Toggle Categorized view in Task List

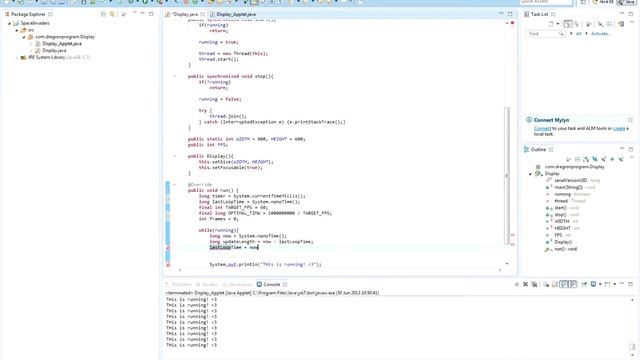(568, 24)
